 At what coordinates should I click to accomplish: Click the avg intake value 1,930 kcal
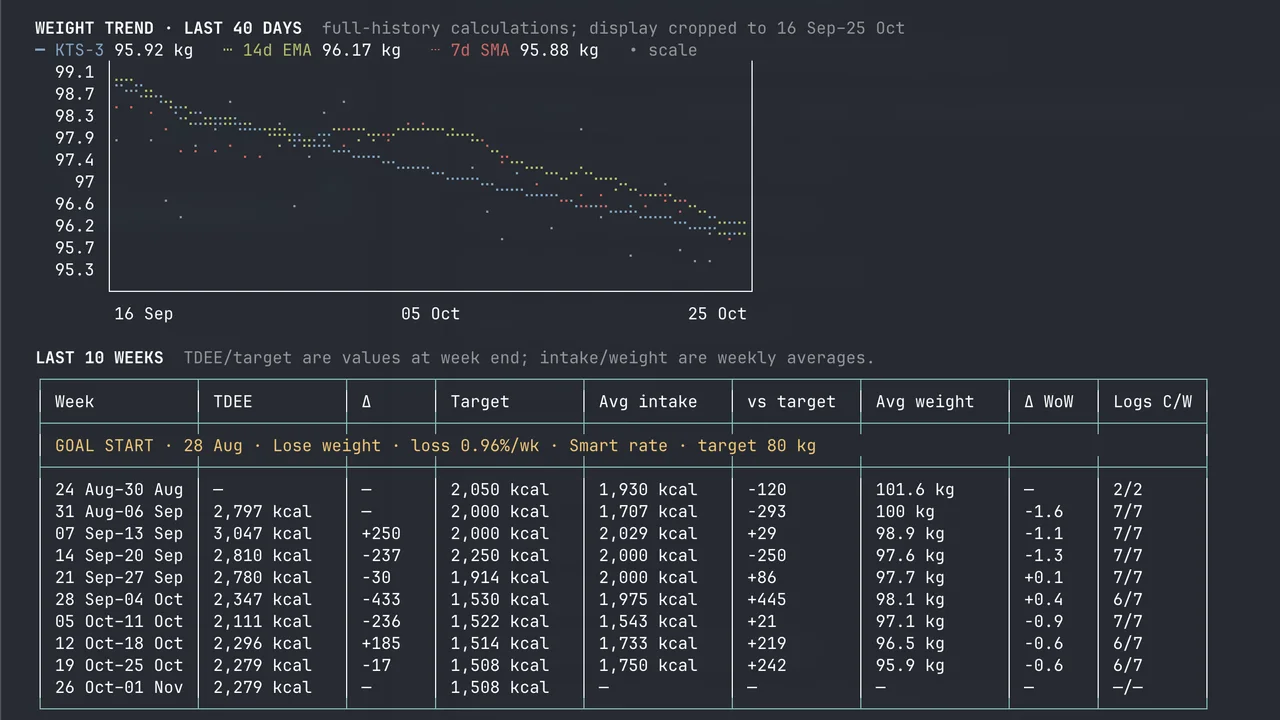(x=648, y=490)
